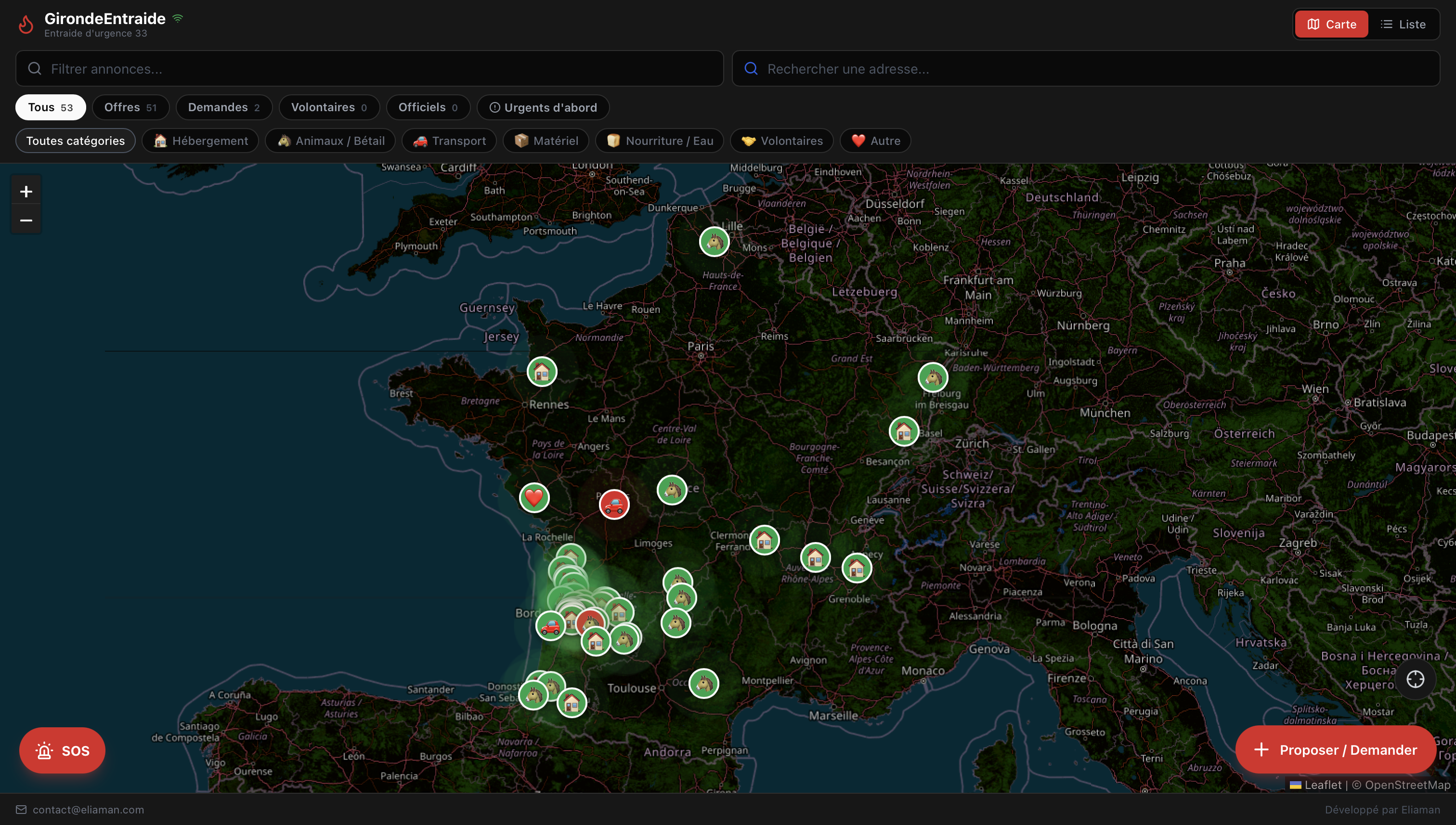Click the Rechercher une adresse field
The height and width of the screenshot is (825, 1456).
point(1086,68)
